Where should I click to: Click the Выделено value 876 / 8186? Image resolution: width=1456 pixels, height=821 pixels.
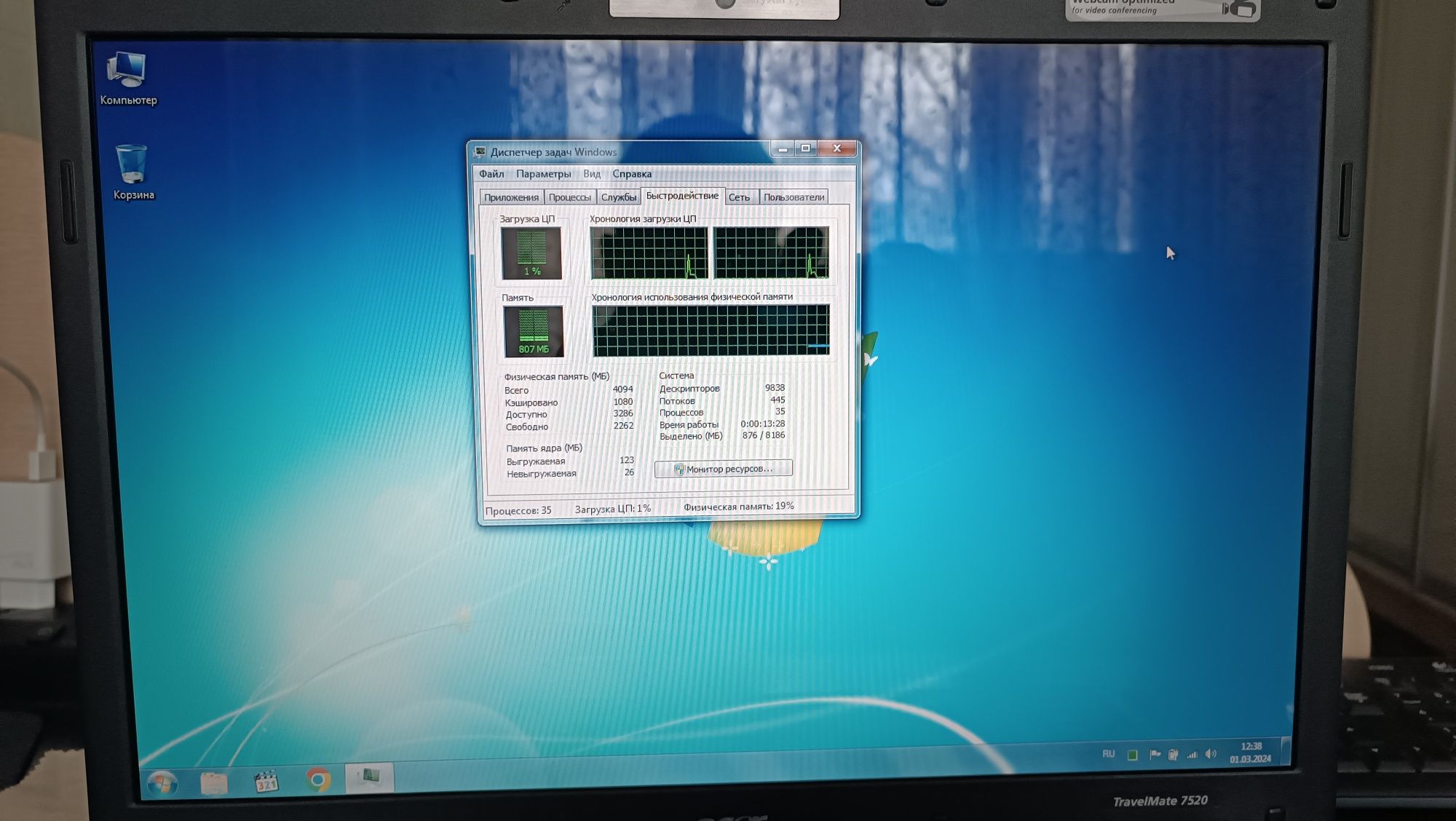(x=763, y=435)
